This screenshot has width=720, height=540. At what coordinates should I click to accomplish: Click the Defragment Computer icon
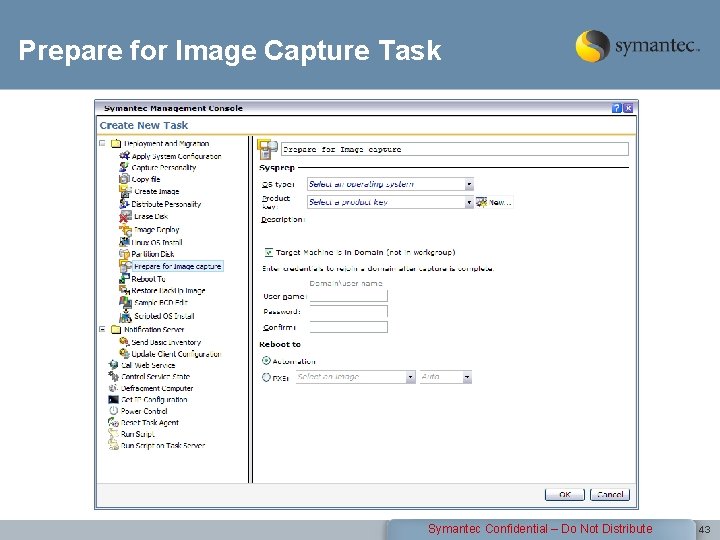(x=113, y=388)
